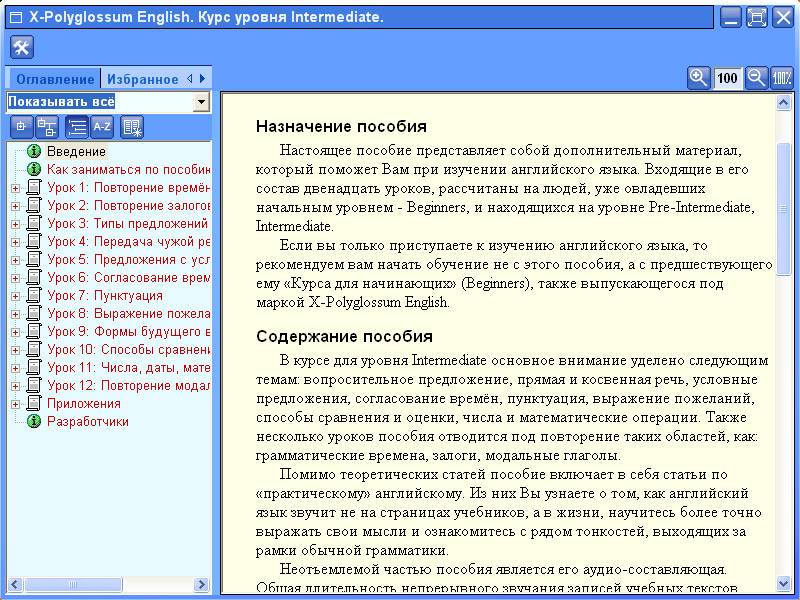Open the settings tools (hammer and wrench) button
This screenshot has height=600, width=800.
click(21, 47)
